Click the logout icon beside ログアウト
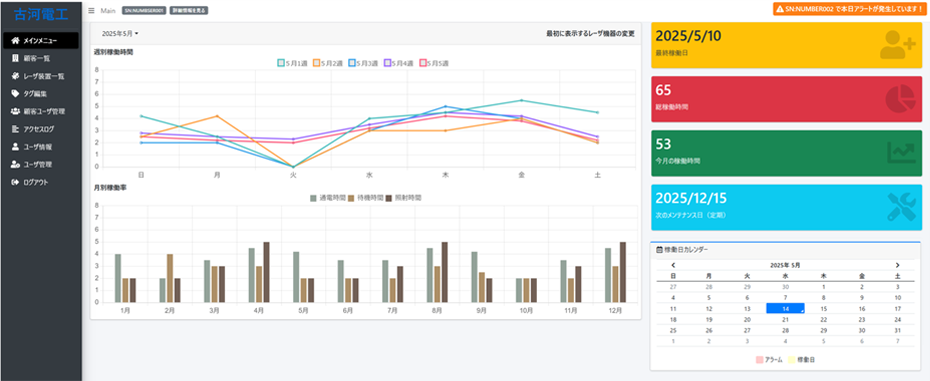The width and height of the screenshot is (930, 381). (x=16, y=182)
